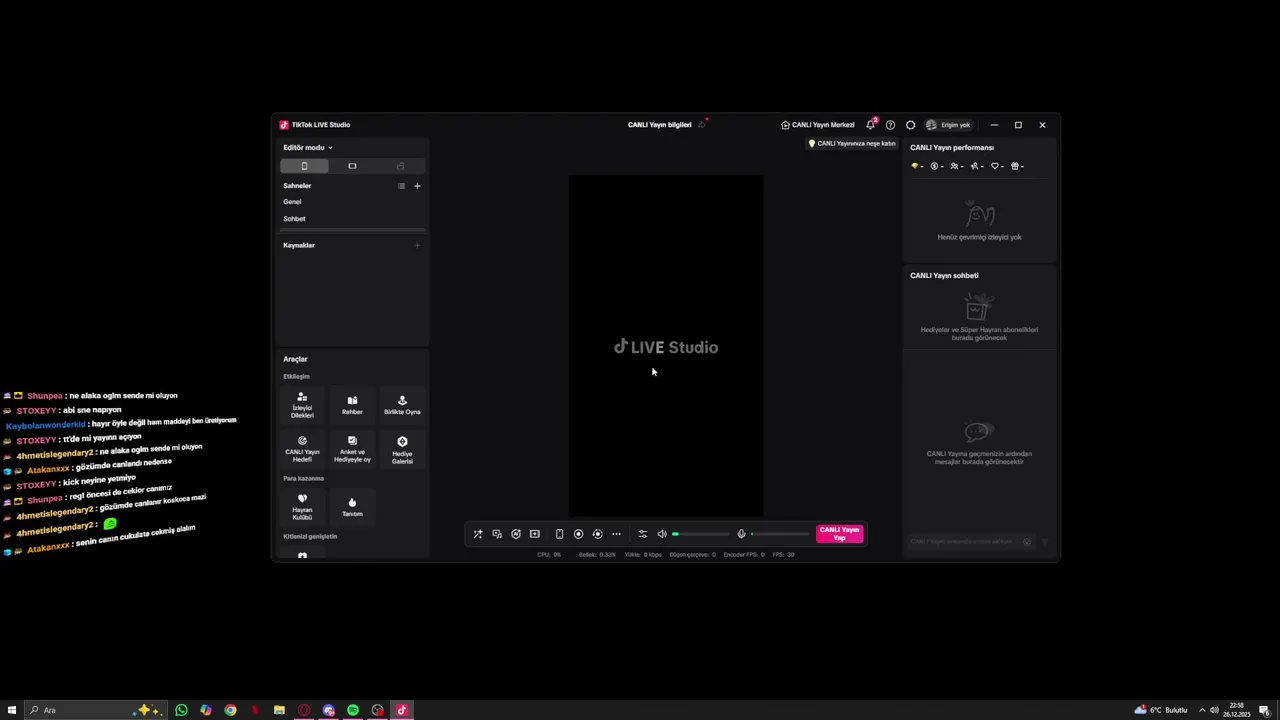Screen dimensions: 1280x720
Task: Click the TikTok LIVE Studio preview canvas
Action: pos(666,347)
